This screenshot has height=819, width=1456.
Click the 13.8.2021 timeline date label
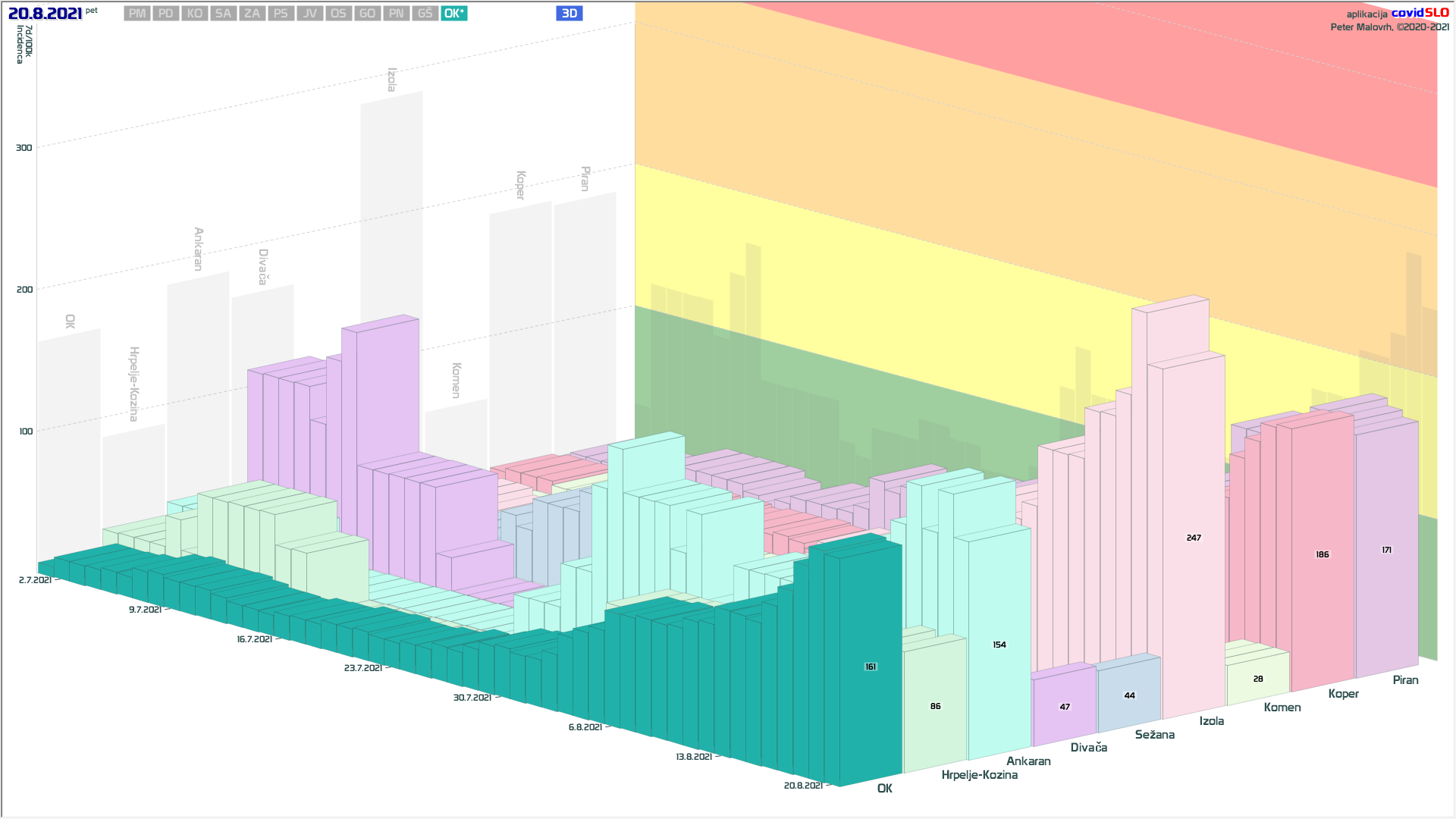click(x=694, y=757)
